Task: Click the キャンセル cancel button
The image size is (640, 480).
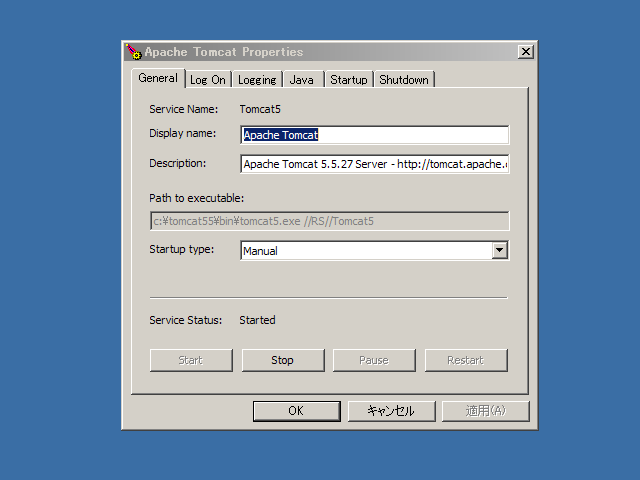Action: pyautogui.click(x=391, y=411)
